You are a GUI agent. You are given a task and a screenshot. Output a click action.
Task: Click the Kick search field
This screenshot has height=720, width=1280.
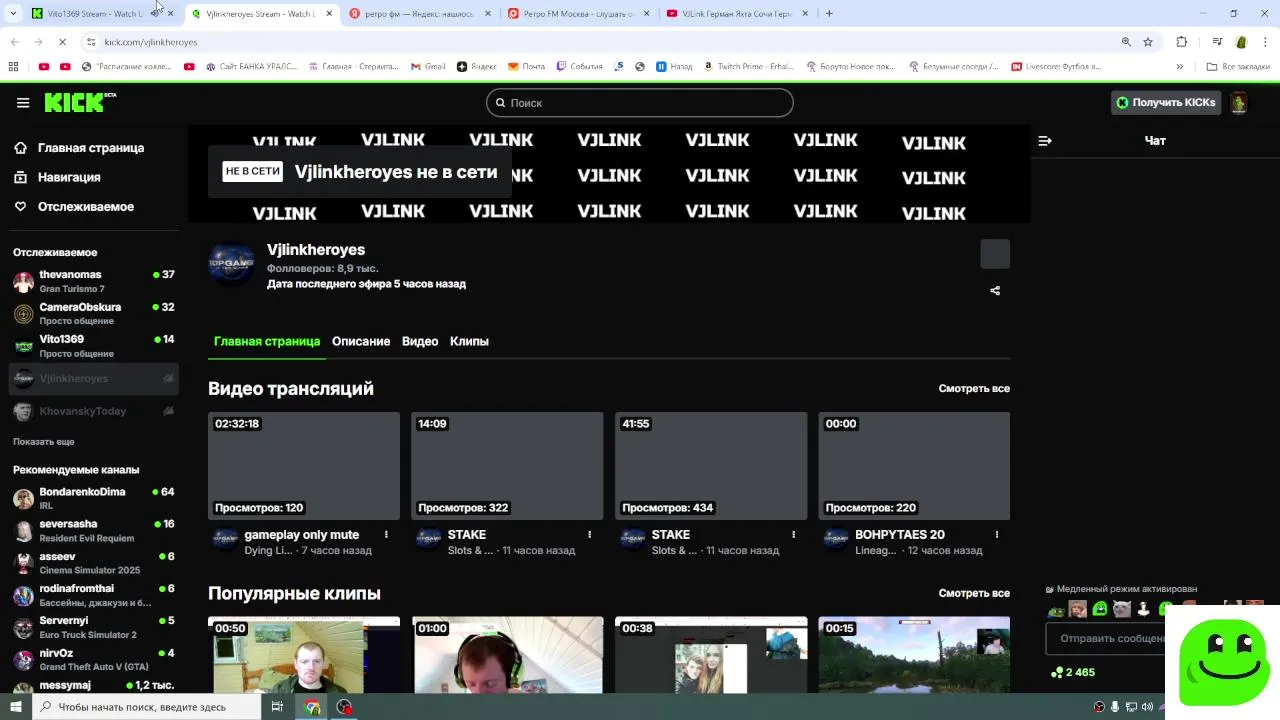[x=640, y=103]
